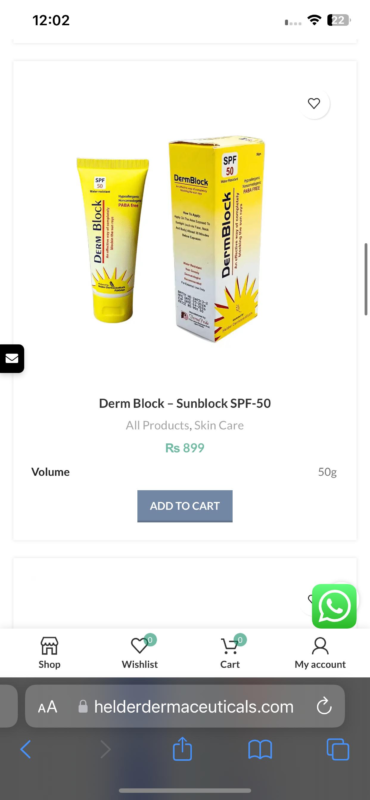Tap the heart wishlist icon on Derm Block
The image size is (370, 800).
click(314, 104)
